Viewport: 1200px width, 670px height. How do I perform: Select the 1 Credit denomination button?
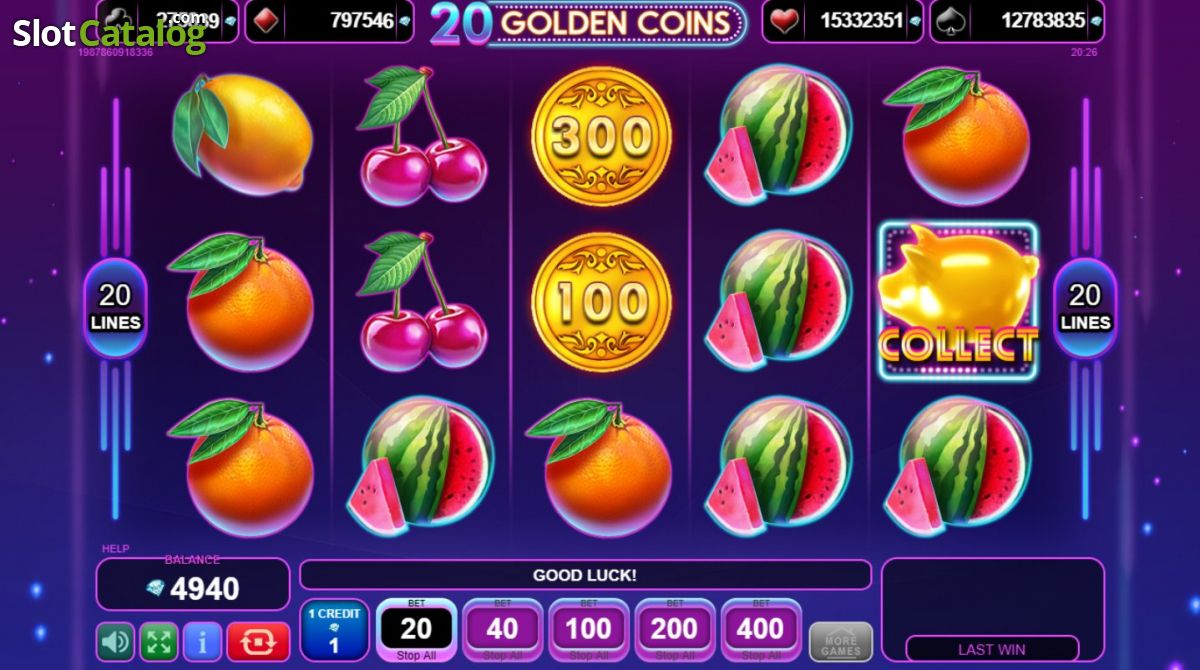point(334,631)
